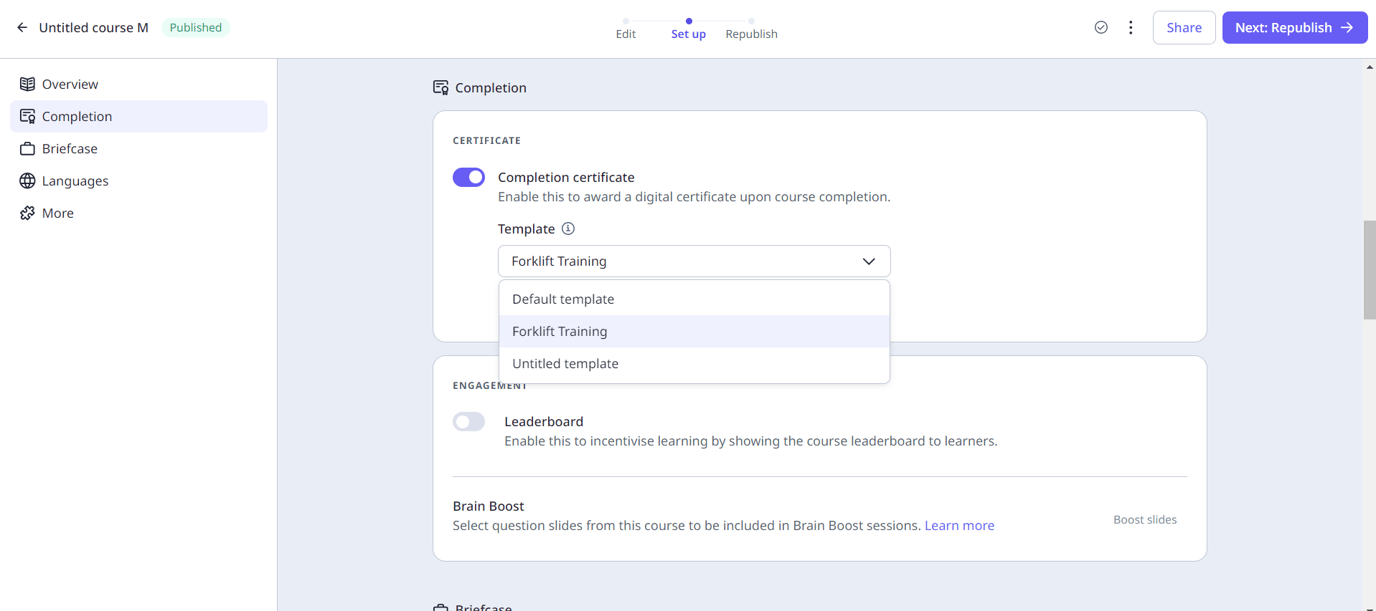Viewport: 1376px width, 611px height.
Task: Click the Template info tooltip icon
Action: coord(568,228)
